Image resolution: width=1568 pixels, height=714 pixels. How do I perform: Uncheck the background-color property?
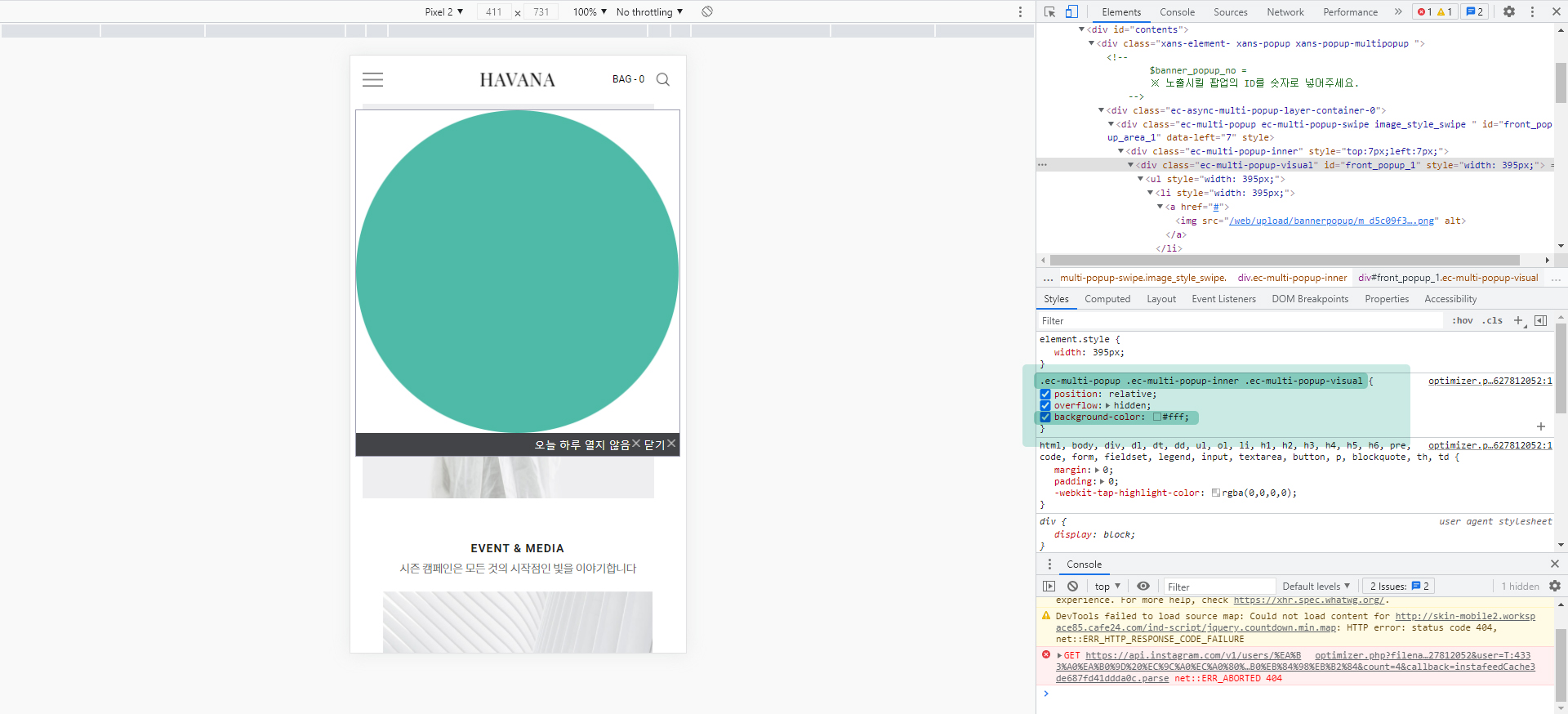(1045, 417)
